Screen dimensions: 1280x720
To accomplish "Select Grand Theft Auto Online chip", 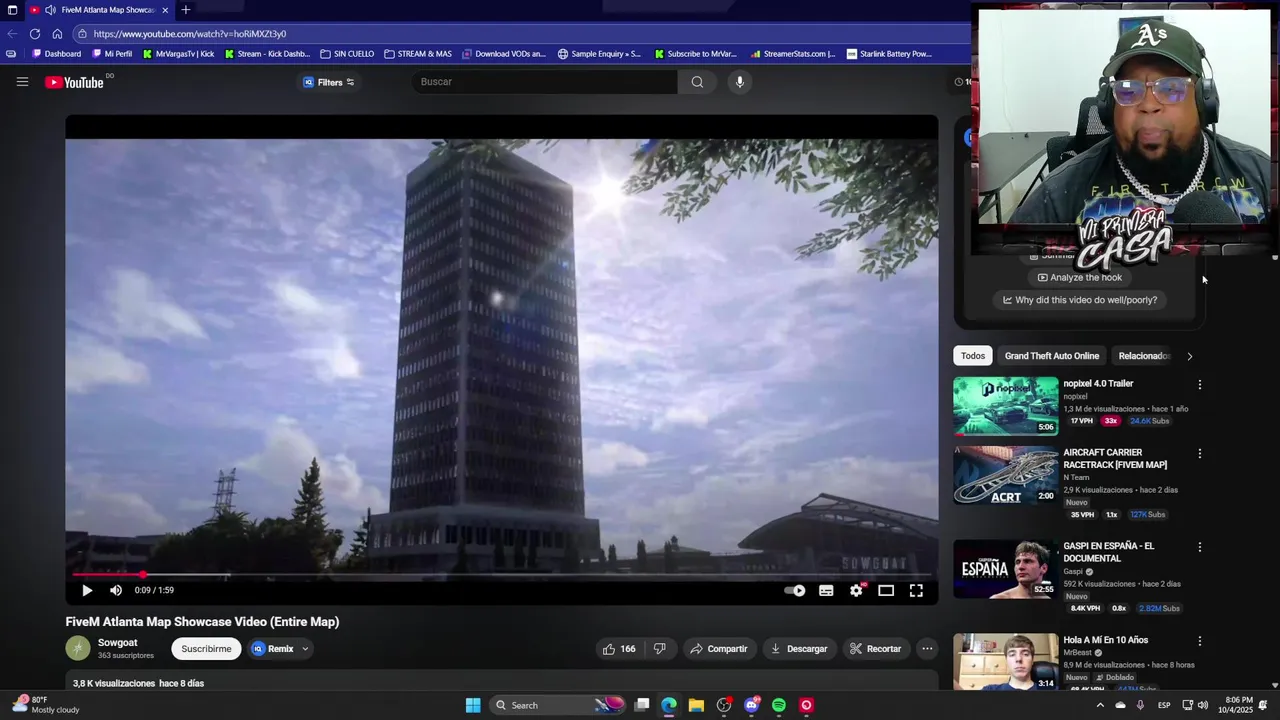I will tap(1051, 356).
